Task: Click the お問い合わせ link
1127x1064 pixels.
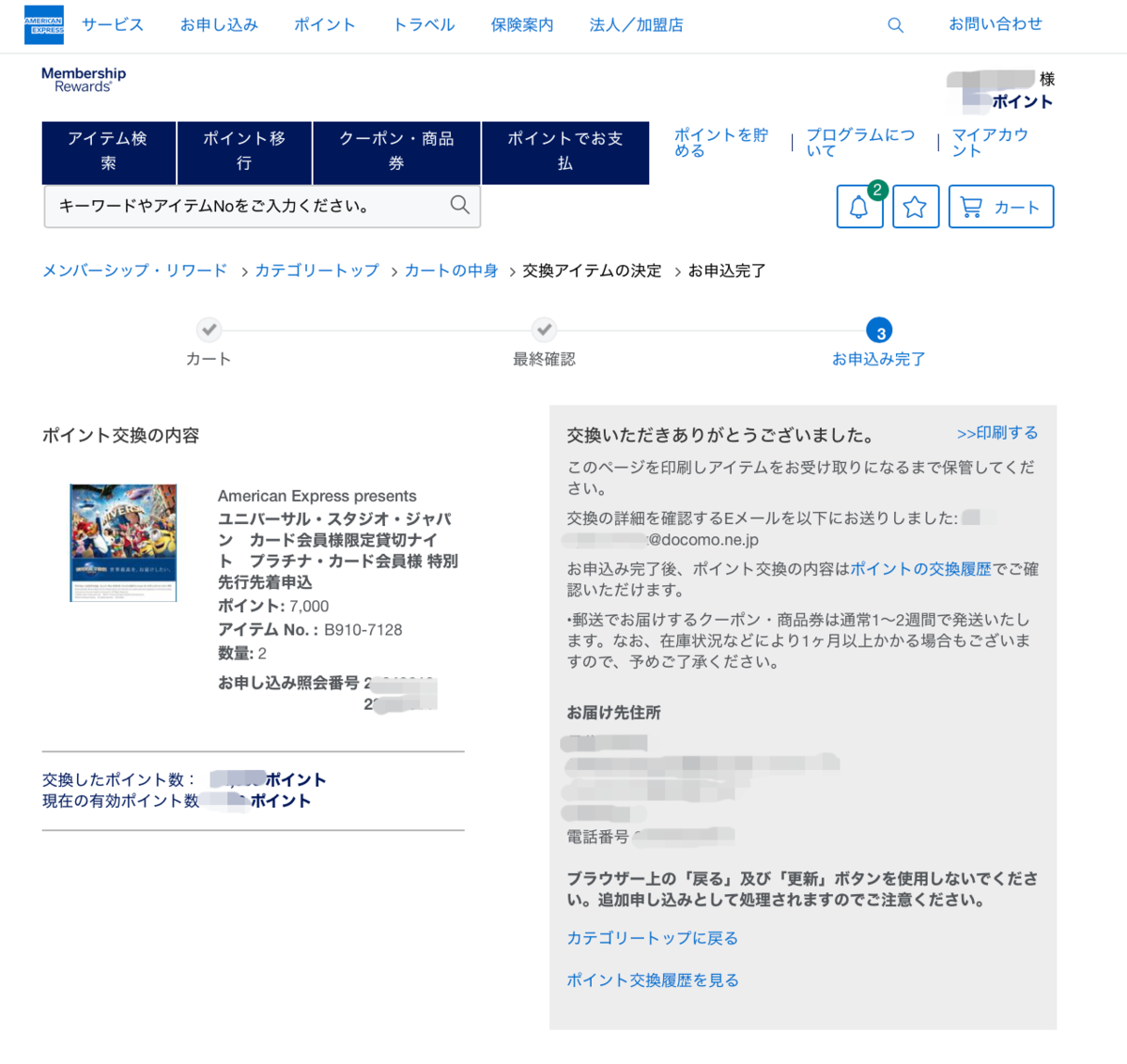Action: pyautogui.click(x=996, y=24)
